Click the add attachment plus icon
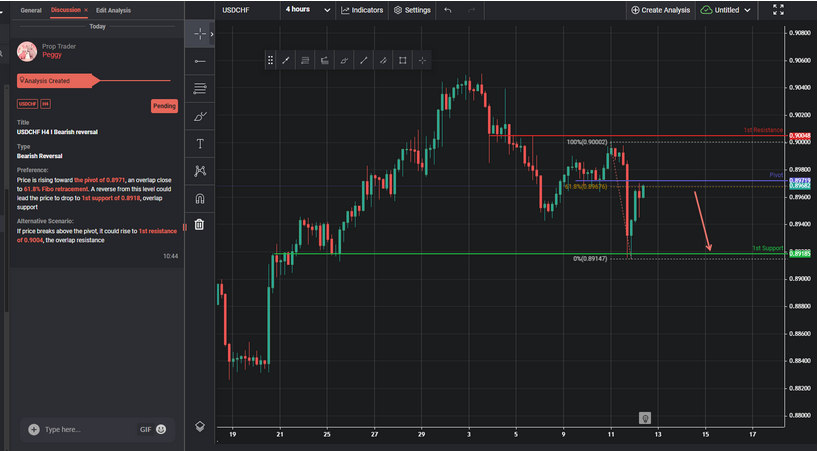The height and width of the screenshot is (451, 818). (34, 430)
